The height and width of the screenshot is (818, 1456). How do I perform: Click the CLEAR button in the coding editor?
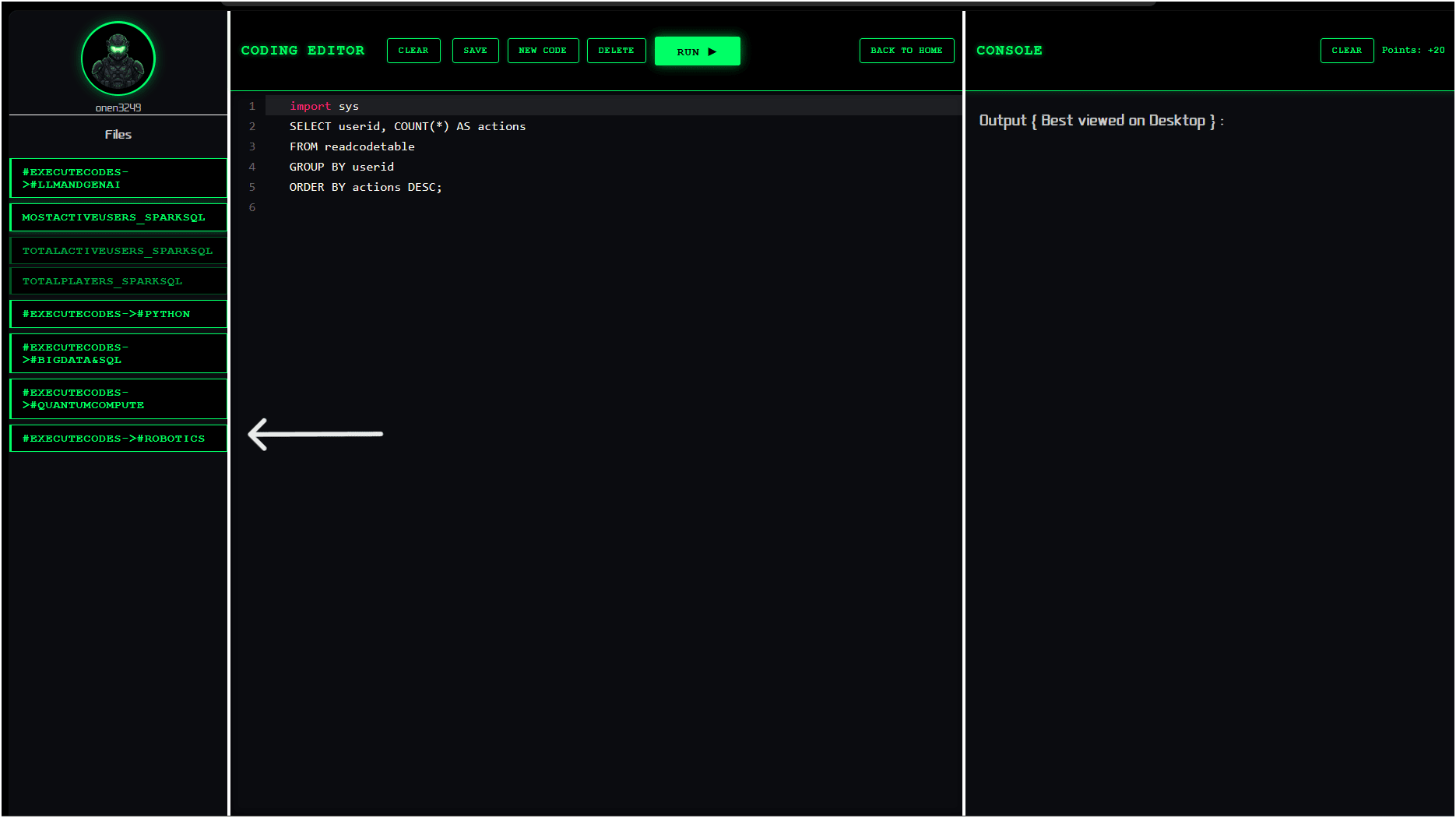pos(413,51)
